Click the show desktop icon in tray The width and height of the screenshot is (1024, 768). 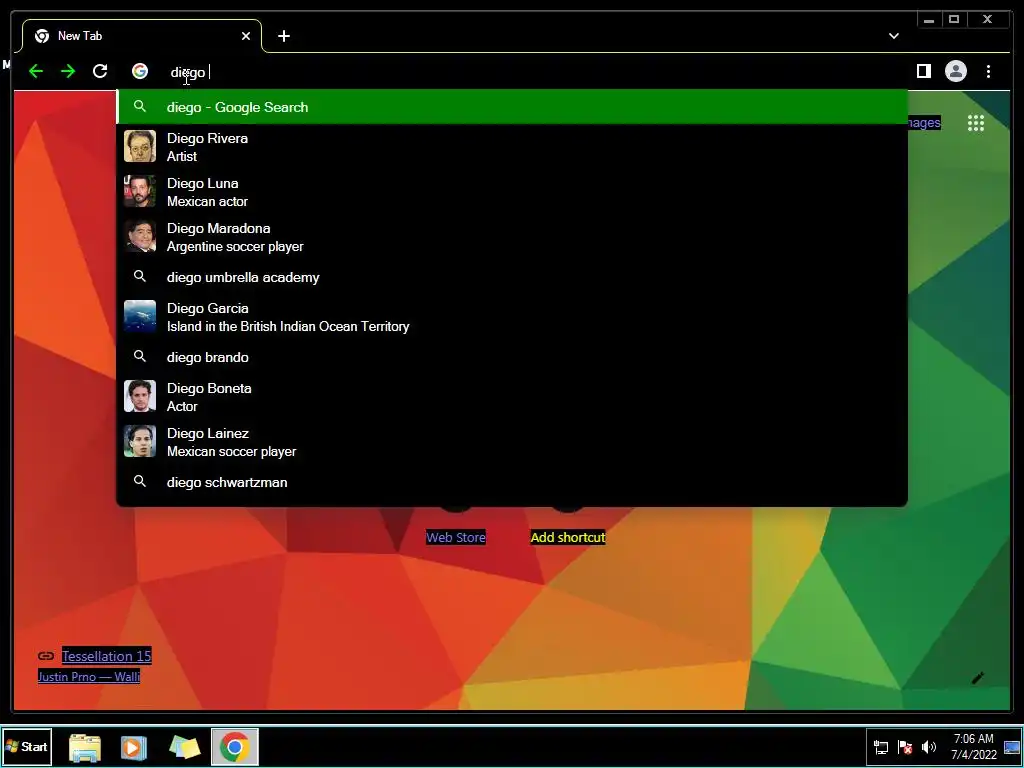1012,747
